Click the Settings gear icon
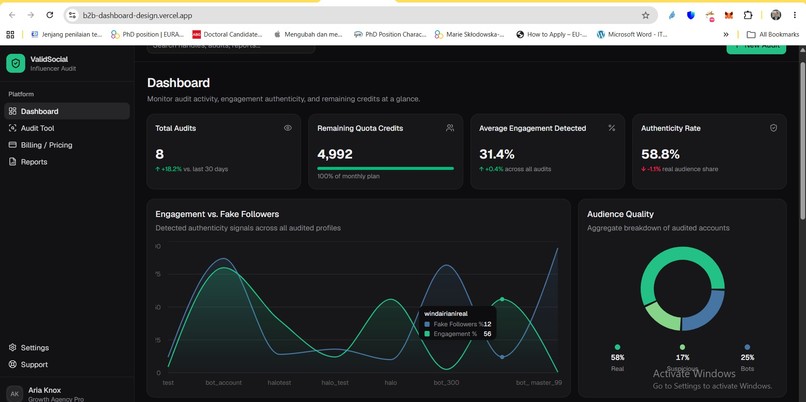 point(13,348)
